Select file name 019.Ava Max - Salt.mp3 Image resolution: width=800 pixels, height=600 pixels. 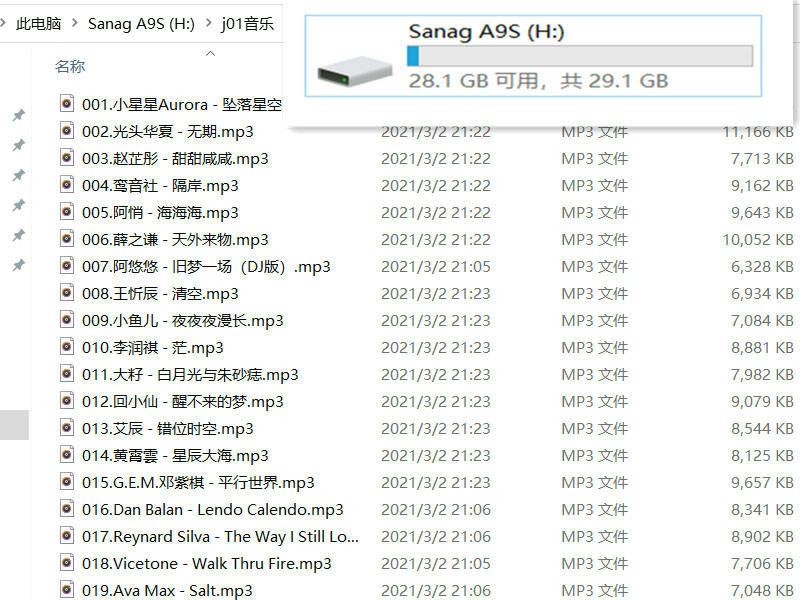coord(167,591)
